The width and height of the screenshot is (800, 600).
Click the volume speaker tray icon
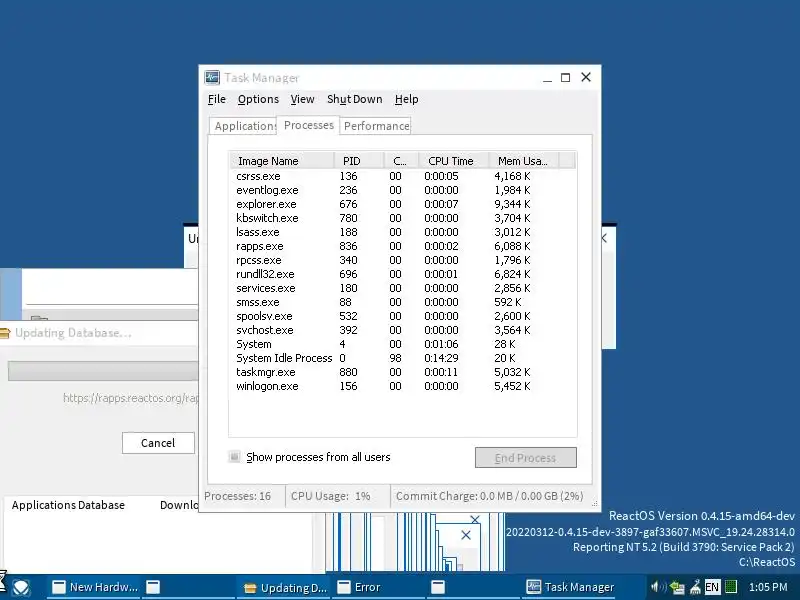658,587
